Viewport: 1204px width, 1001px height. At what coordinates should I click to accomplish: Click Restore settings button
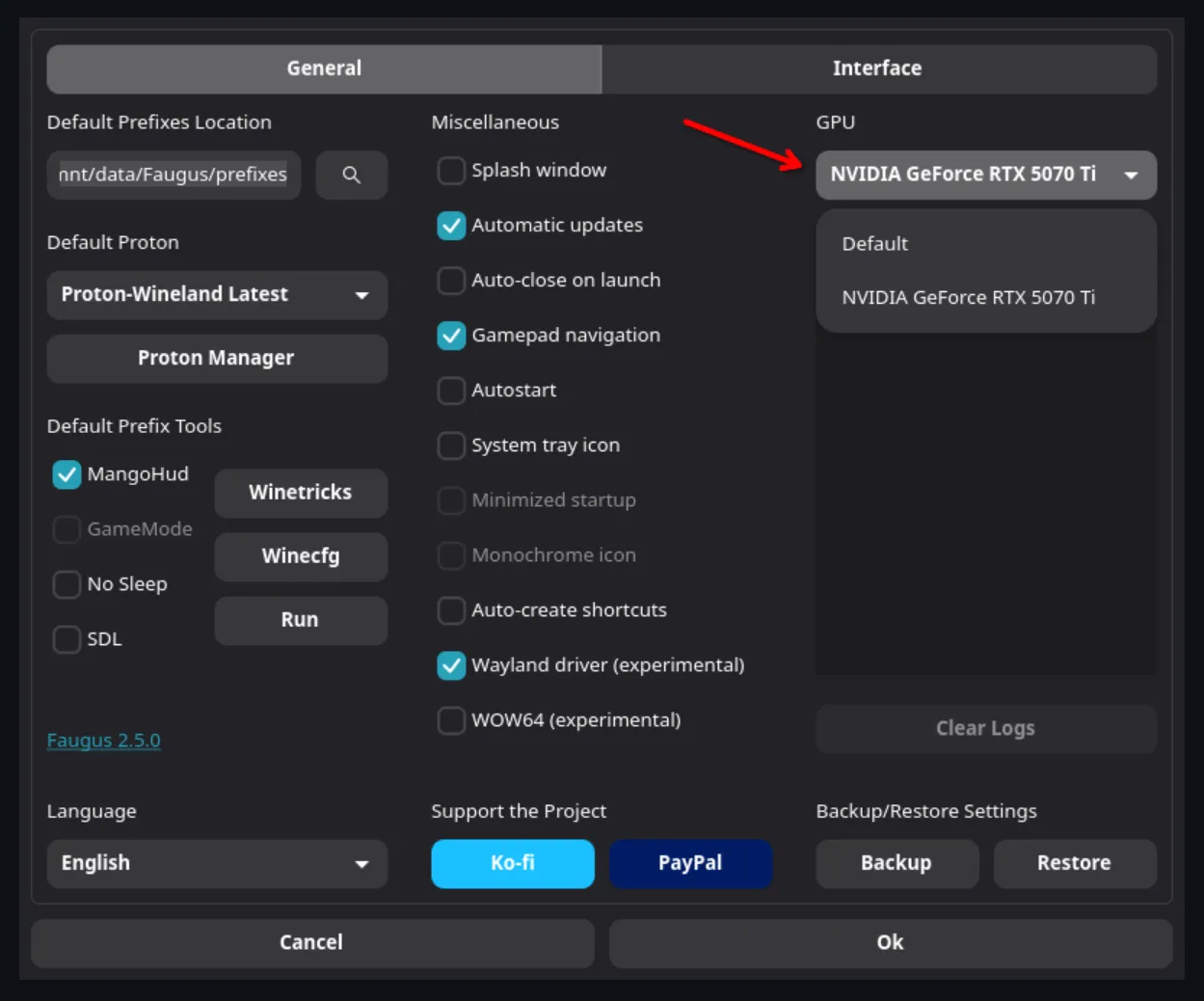(x=1075, y=863)
